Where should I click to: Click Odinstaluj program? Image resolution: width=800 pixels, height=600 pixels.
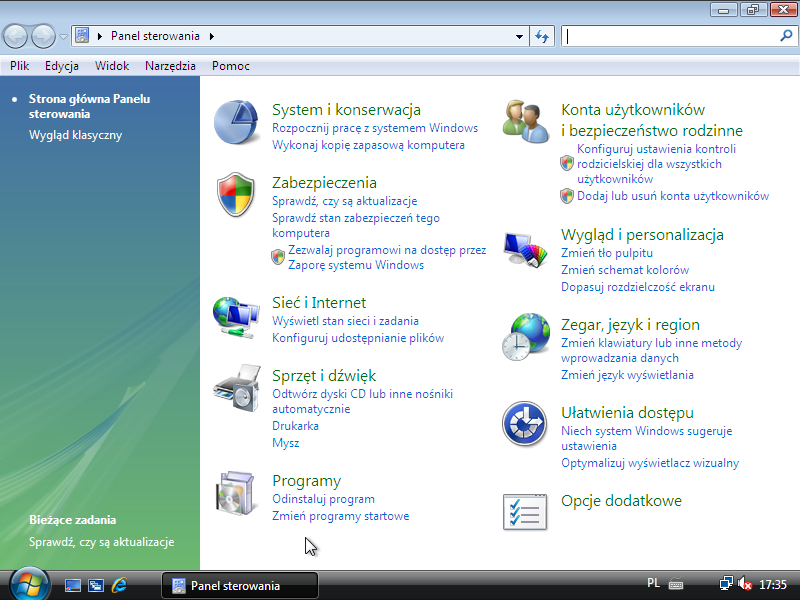tap(323, 499)
